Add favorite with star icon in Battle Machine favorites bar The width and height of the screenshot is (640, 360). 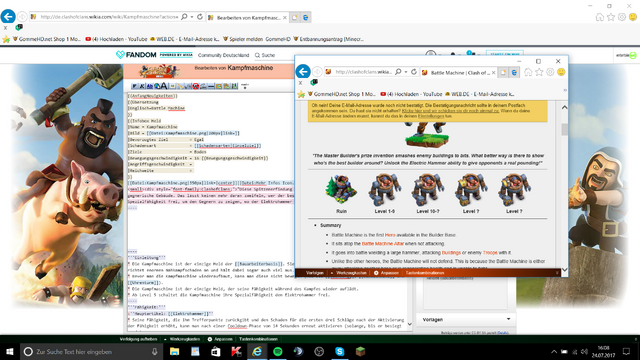click(x=301, y=94)
